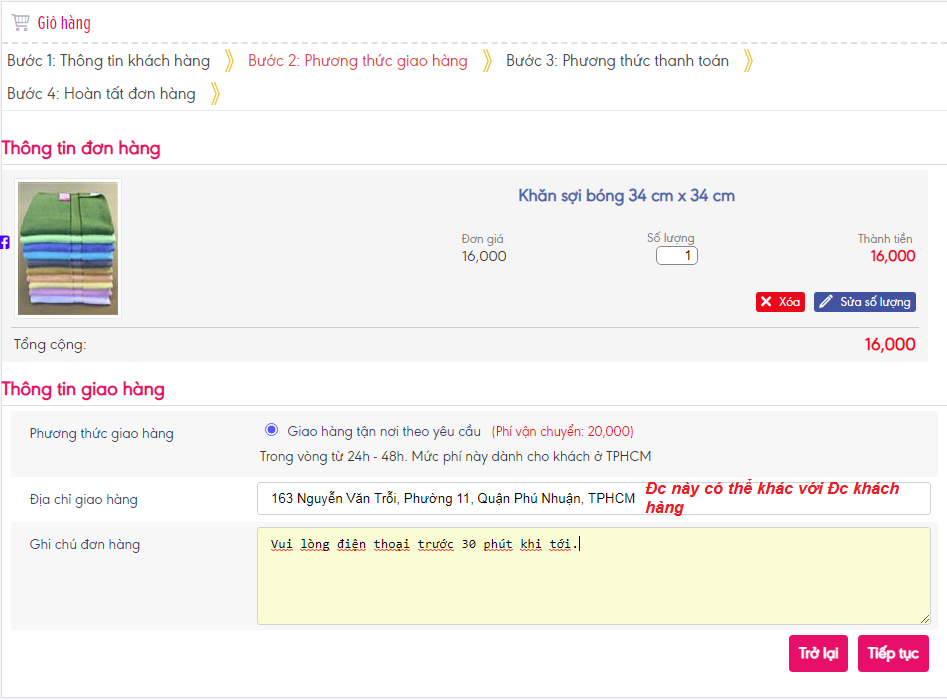Click the chevron arrow after Bước 4
The width and height of the screenshot is (947, 700).
215,94
